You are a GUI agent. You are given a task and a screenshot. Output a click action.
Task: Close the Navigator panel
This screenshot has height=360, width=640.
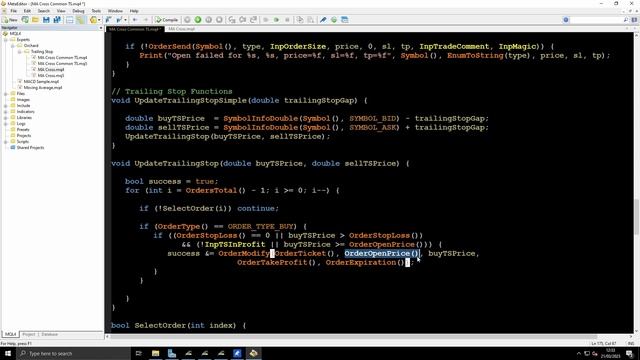[x=101, y=28]
